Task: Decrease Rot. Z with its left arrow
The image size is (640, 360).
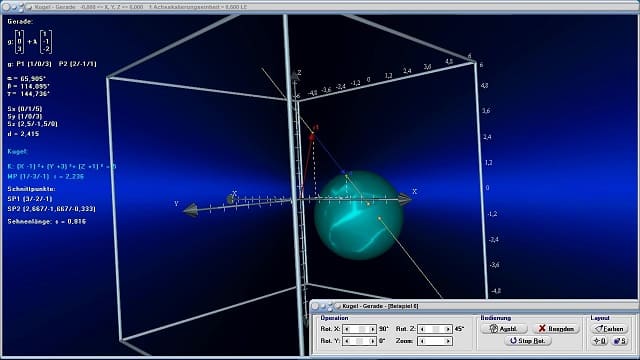Action: click(422, 329)
